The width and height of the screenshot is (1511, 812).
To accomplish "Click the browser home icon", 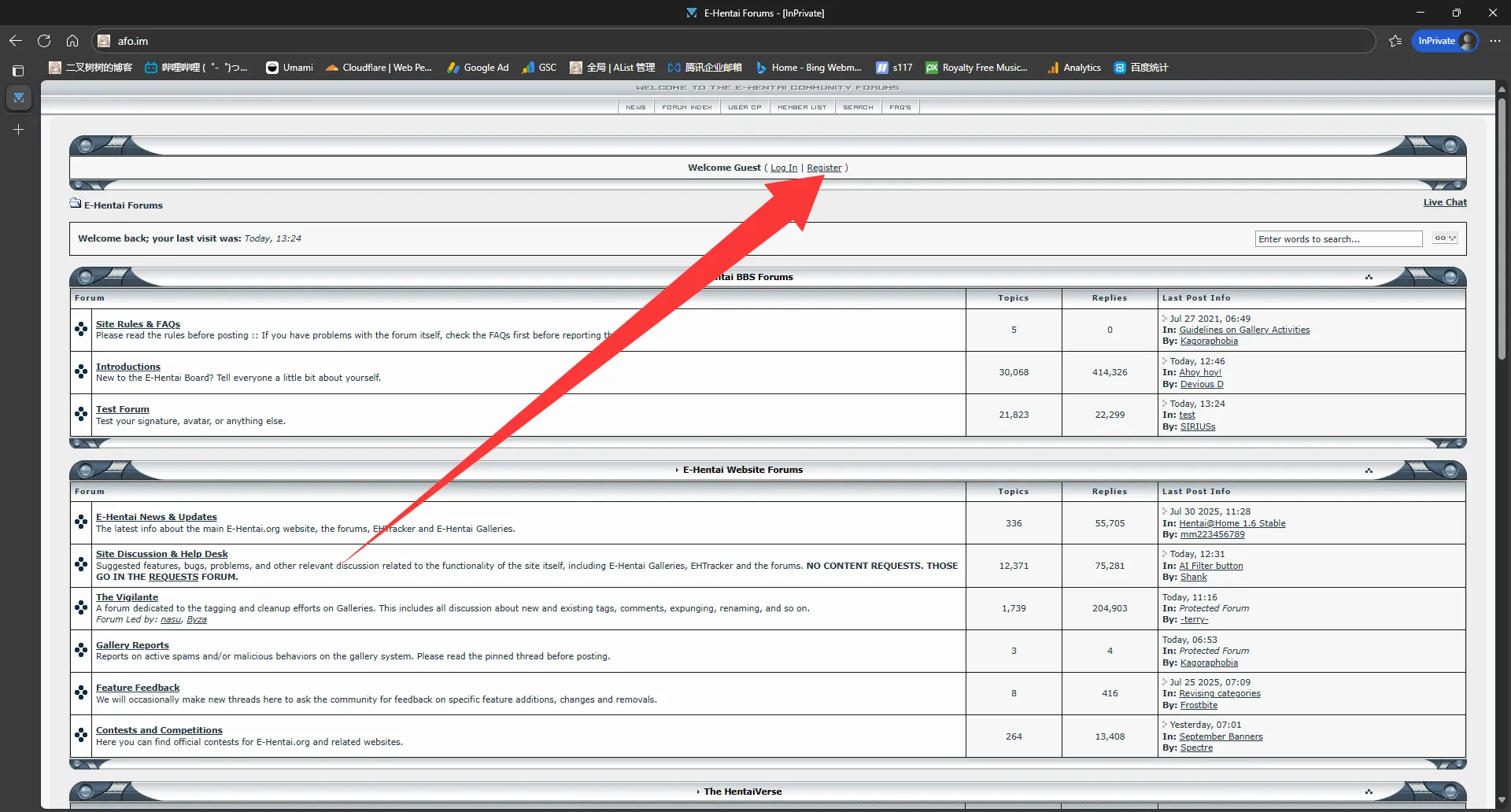I will pos(72,41).
